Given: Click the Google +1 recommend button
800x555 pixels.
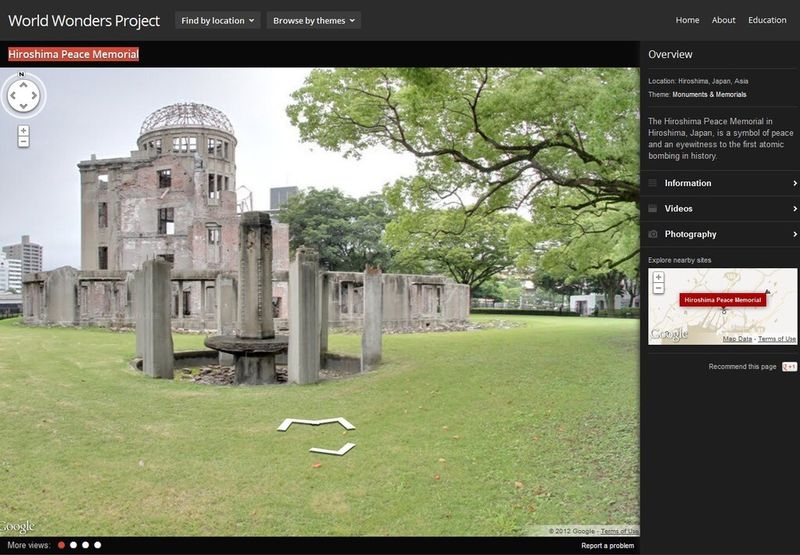Looking at the screenshot, I should pyautogui.click(x=789, y=367).
